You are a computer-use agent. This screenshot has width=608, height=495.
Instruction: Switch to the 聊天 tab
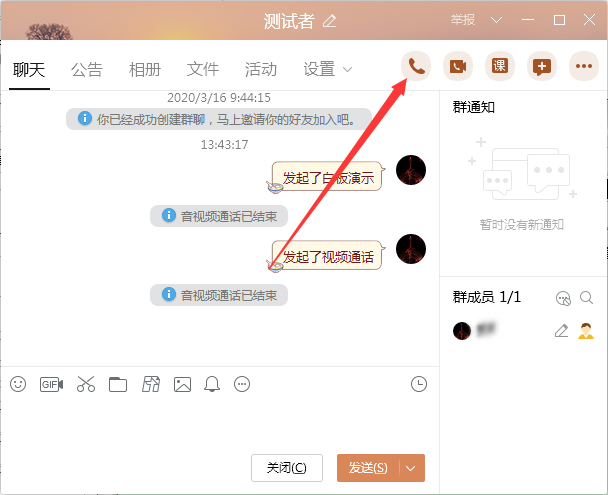(29, 70)
